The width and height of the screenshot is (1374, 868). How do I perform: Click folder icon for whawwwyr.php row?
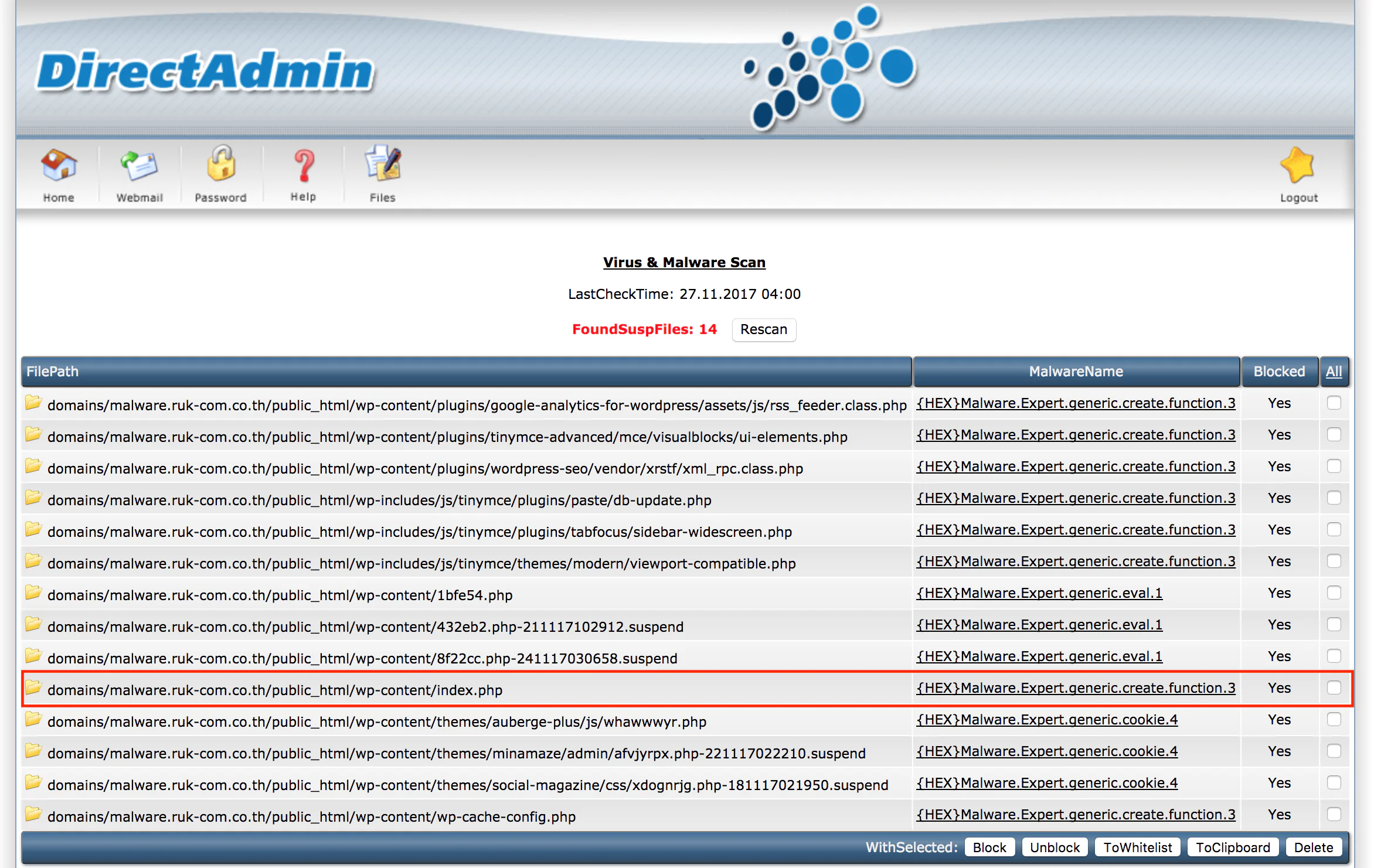(33, 720)
